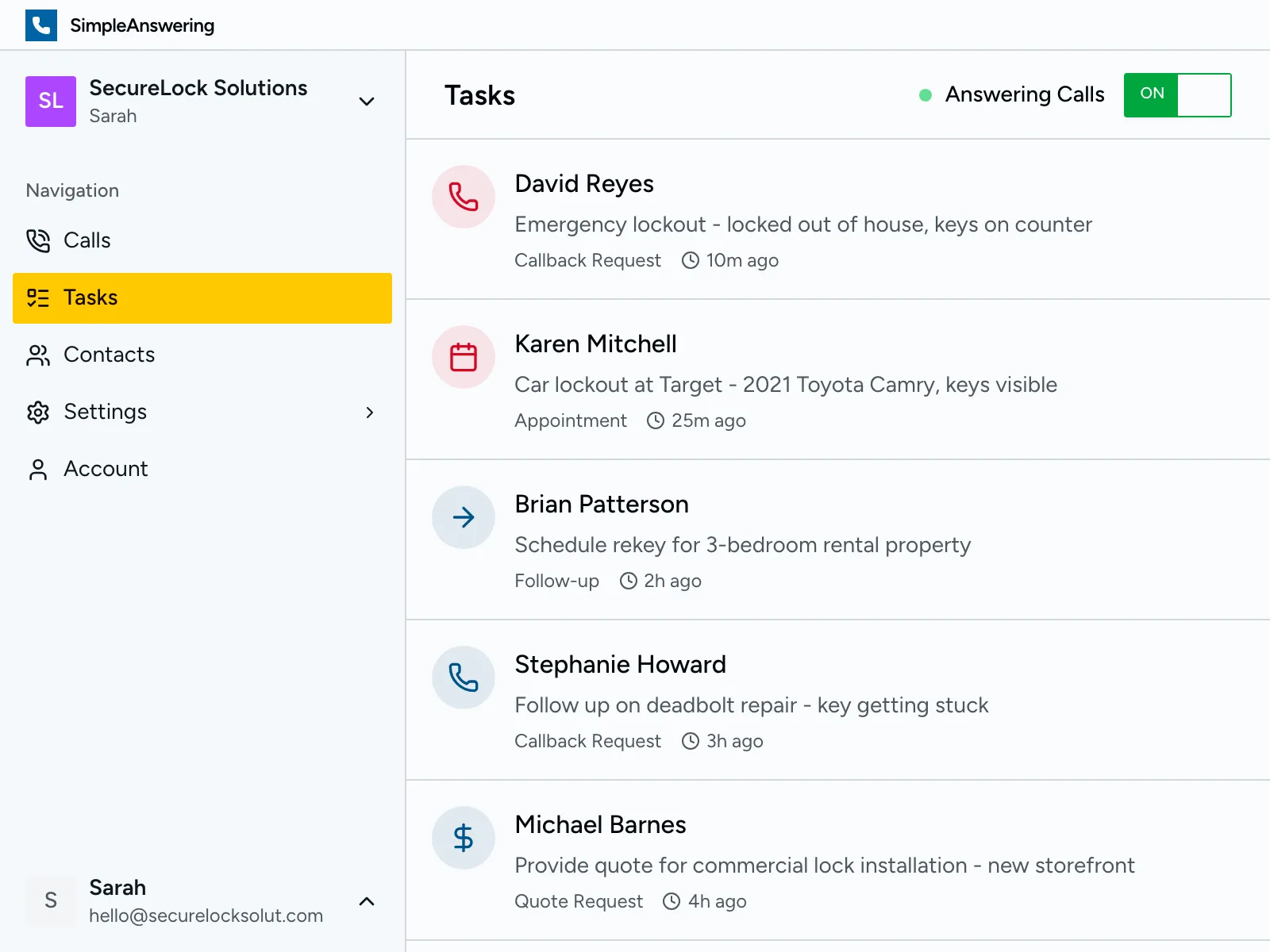Turn off the Answering Calls toggle
1270x952 pixels.
[1177, 95]
